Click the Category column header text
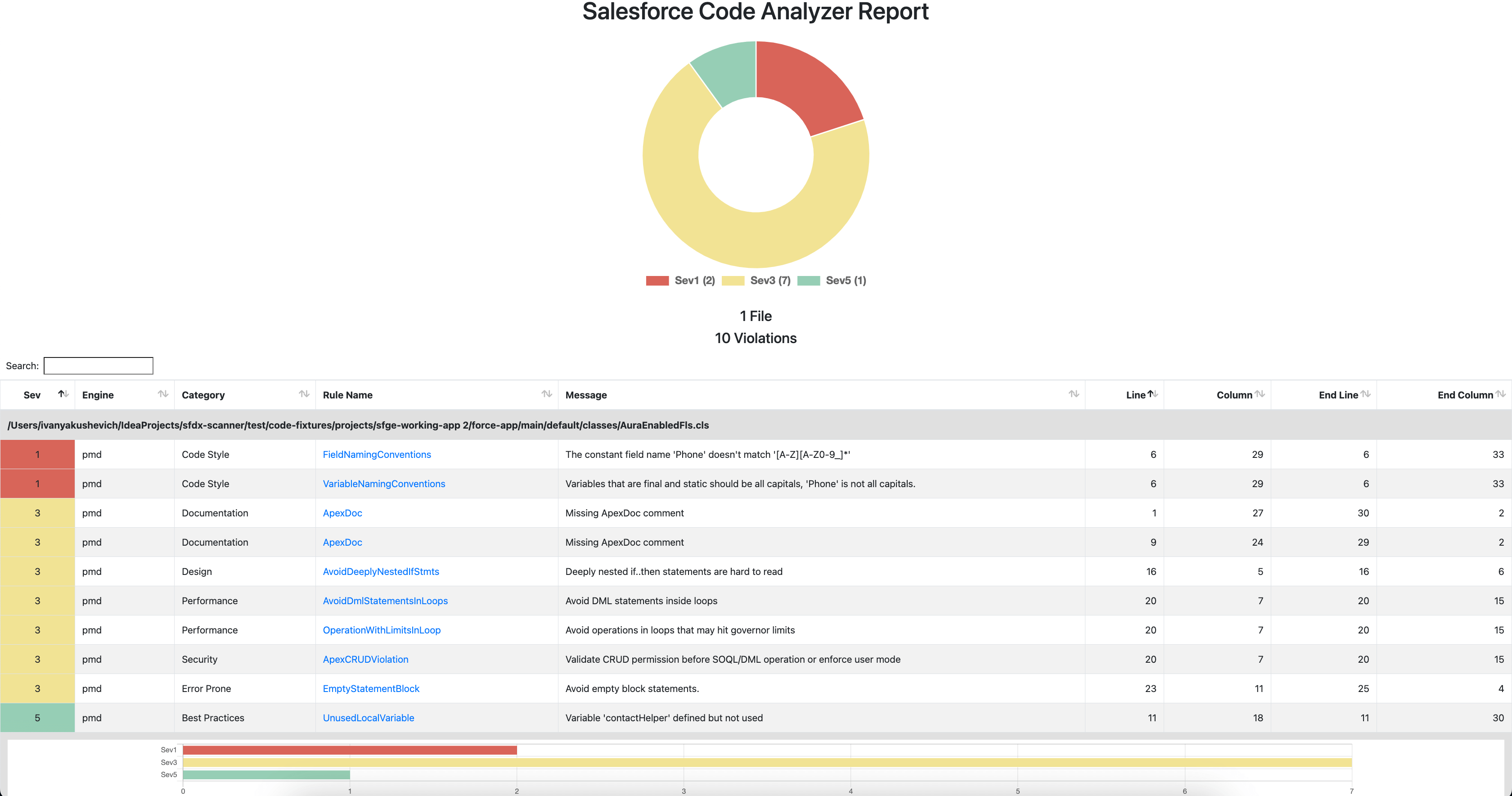The width and height of the screenshot is (1512, 796). pyautogui.click(x=203, y=395)
